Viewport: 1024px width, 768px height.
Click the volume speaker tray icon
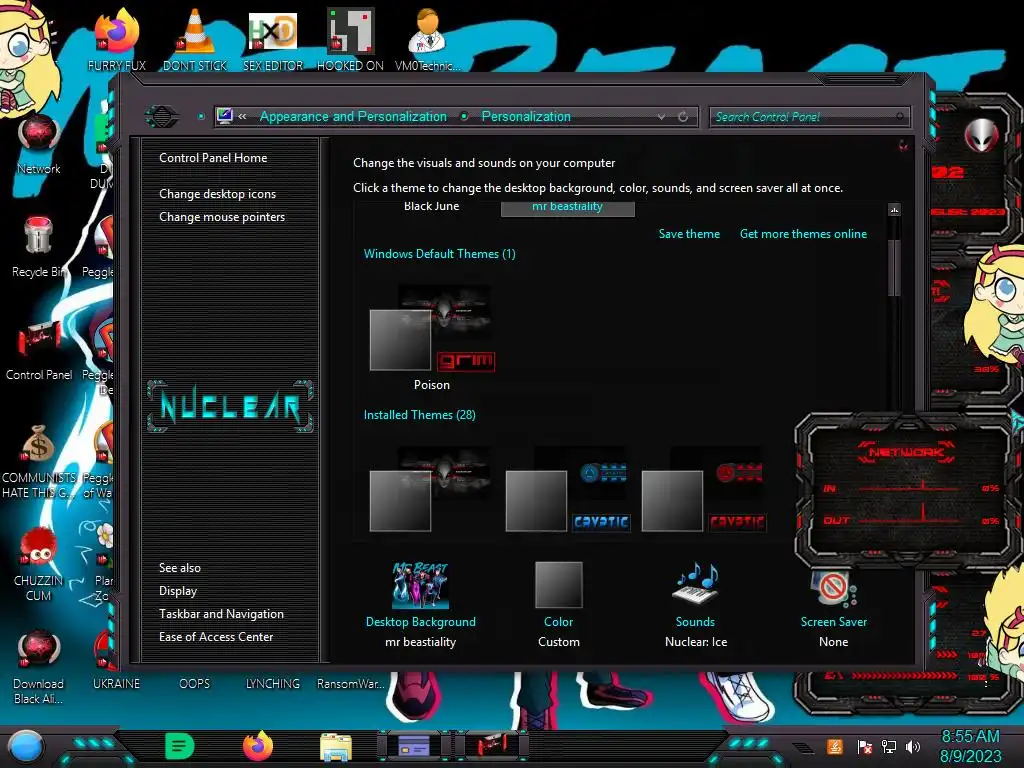(913, 746)
